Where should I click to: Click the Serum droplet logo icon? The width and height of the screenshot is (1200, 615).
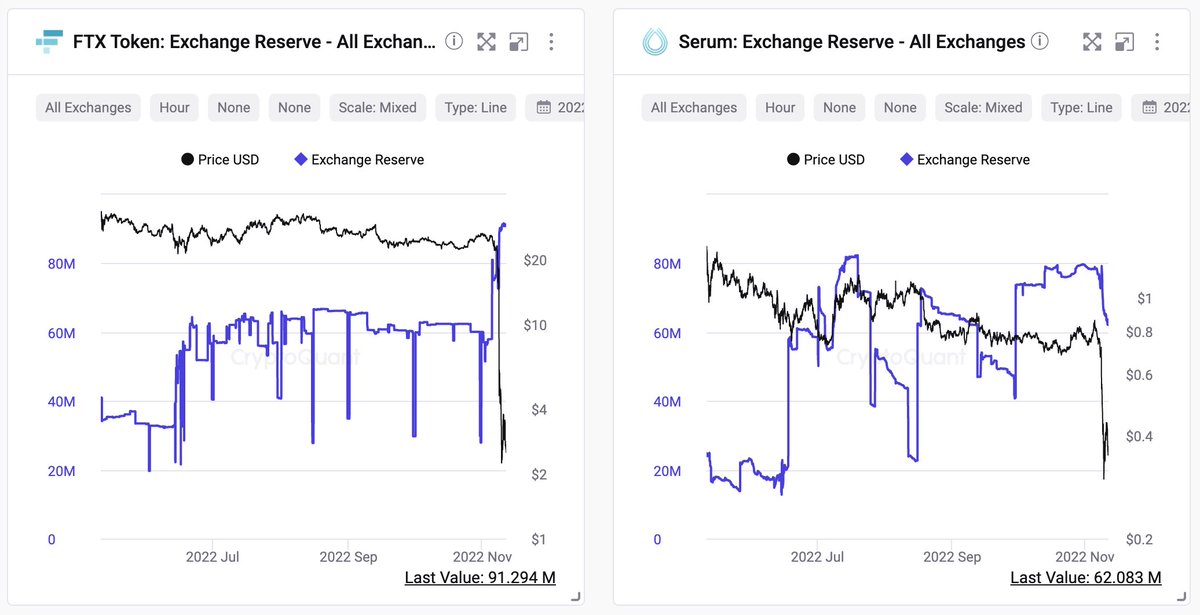654,41
